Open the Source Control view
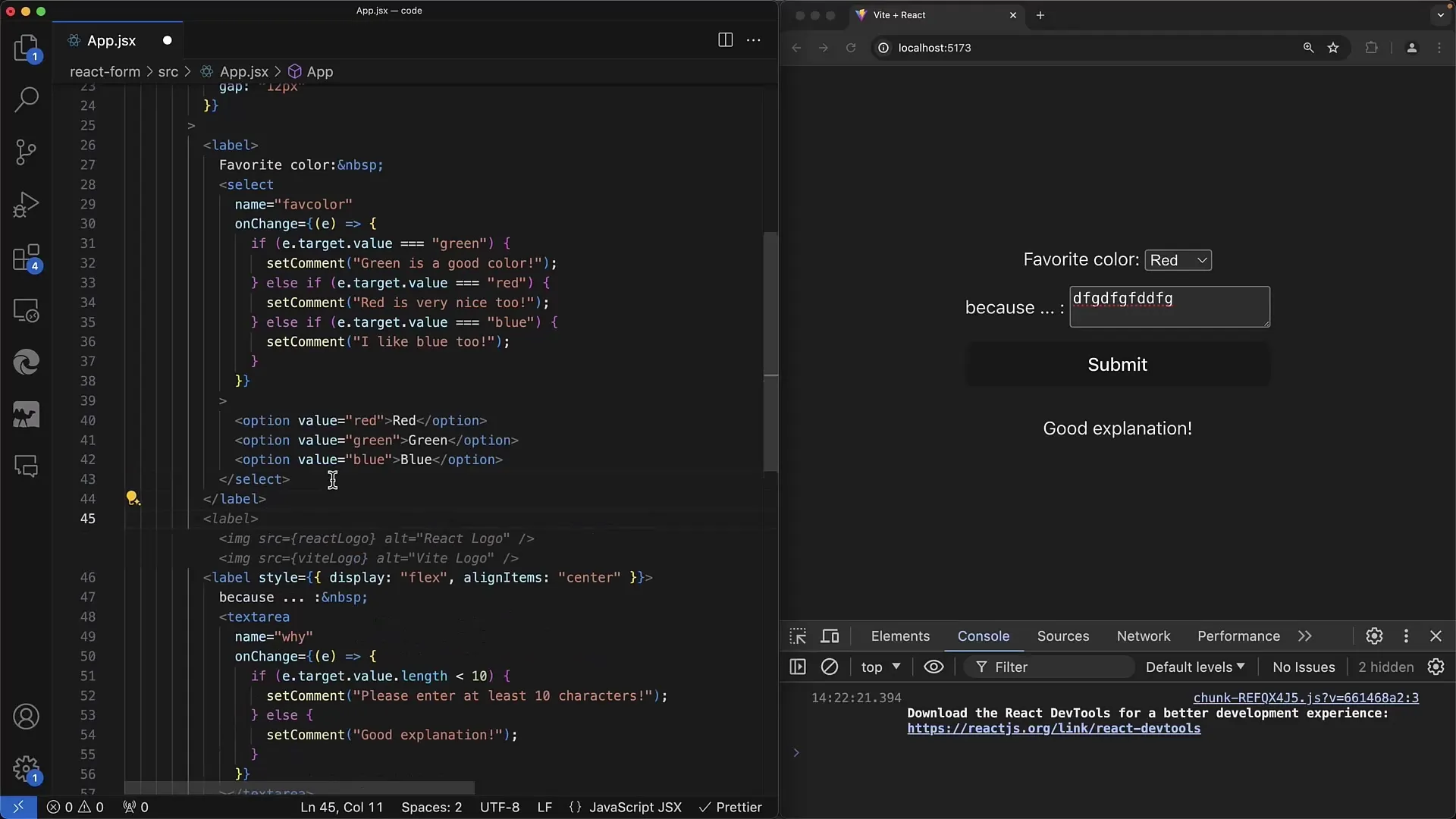This screenshot has height=819, width=1456. point(26,152)
